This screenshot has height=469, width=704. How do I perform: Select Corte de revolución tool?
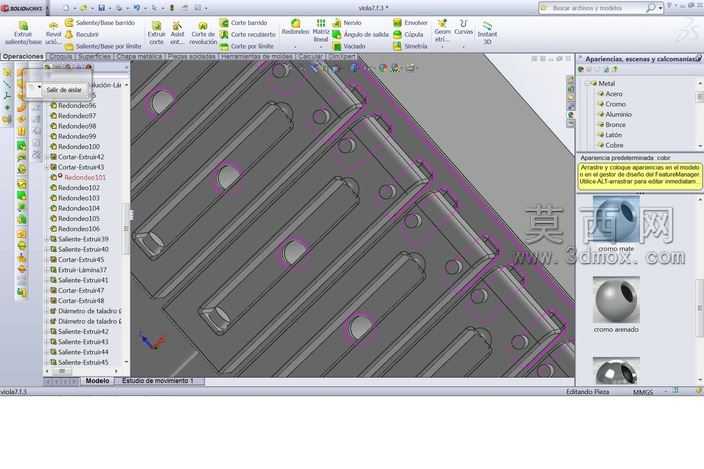tap(203, 33)
